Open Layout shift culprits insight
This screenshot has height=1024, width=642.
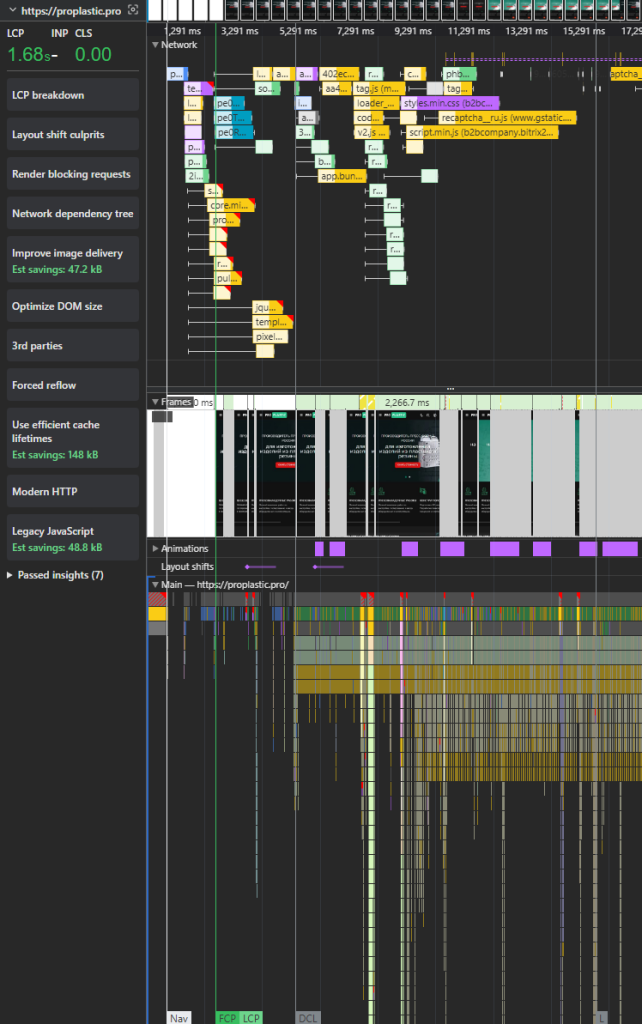pos(70,135)
